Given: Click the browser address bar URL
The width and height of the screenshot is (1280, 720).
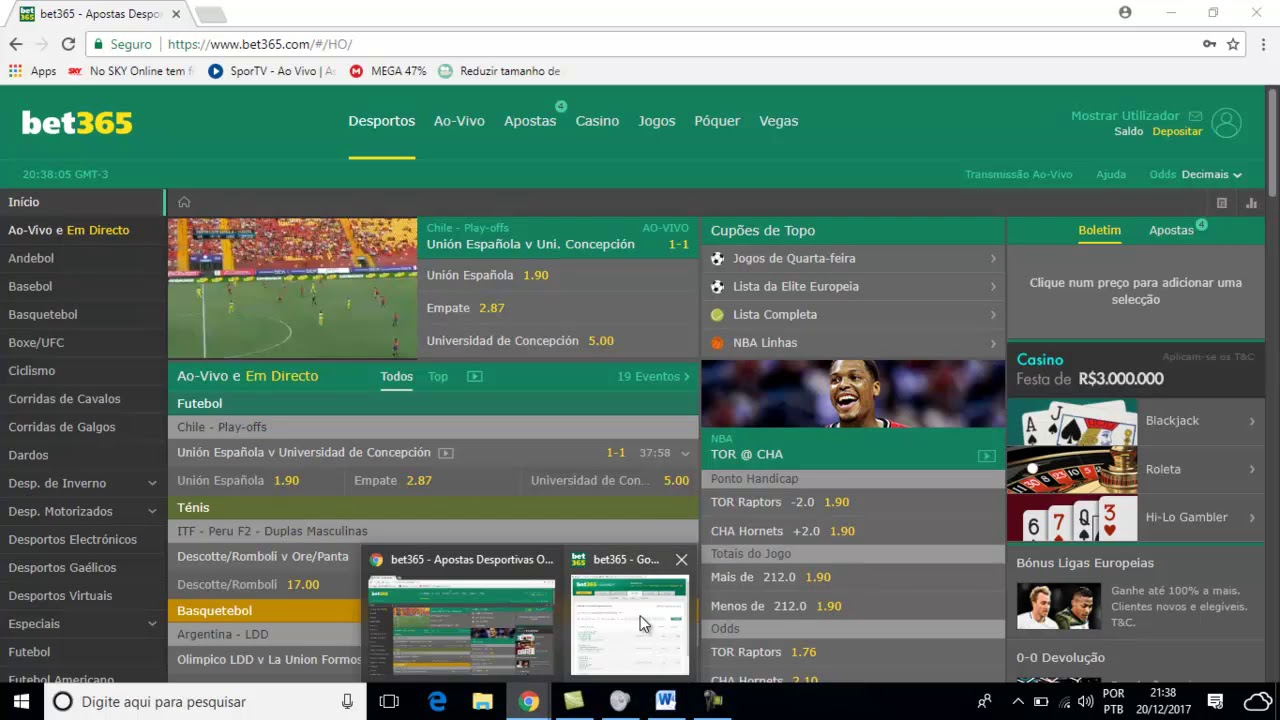Looking at the screenshot, I should click(260, 44).
